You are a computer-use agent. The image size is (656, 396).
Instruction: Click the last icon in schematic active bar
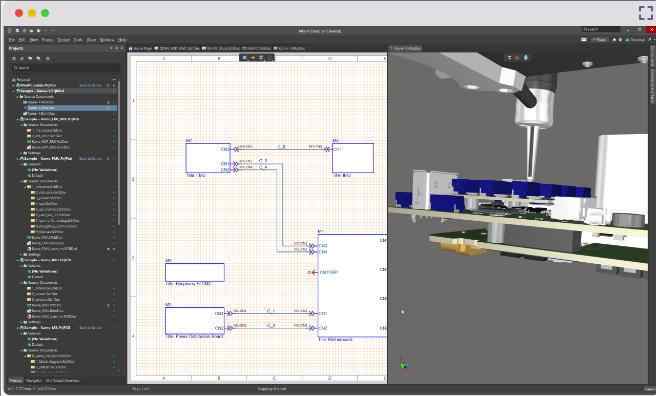[269, 58]
